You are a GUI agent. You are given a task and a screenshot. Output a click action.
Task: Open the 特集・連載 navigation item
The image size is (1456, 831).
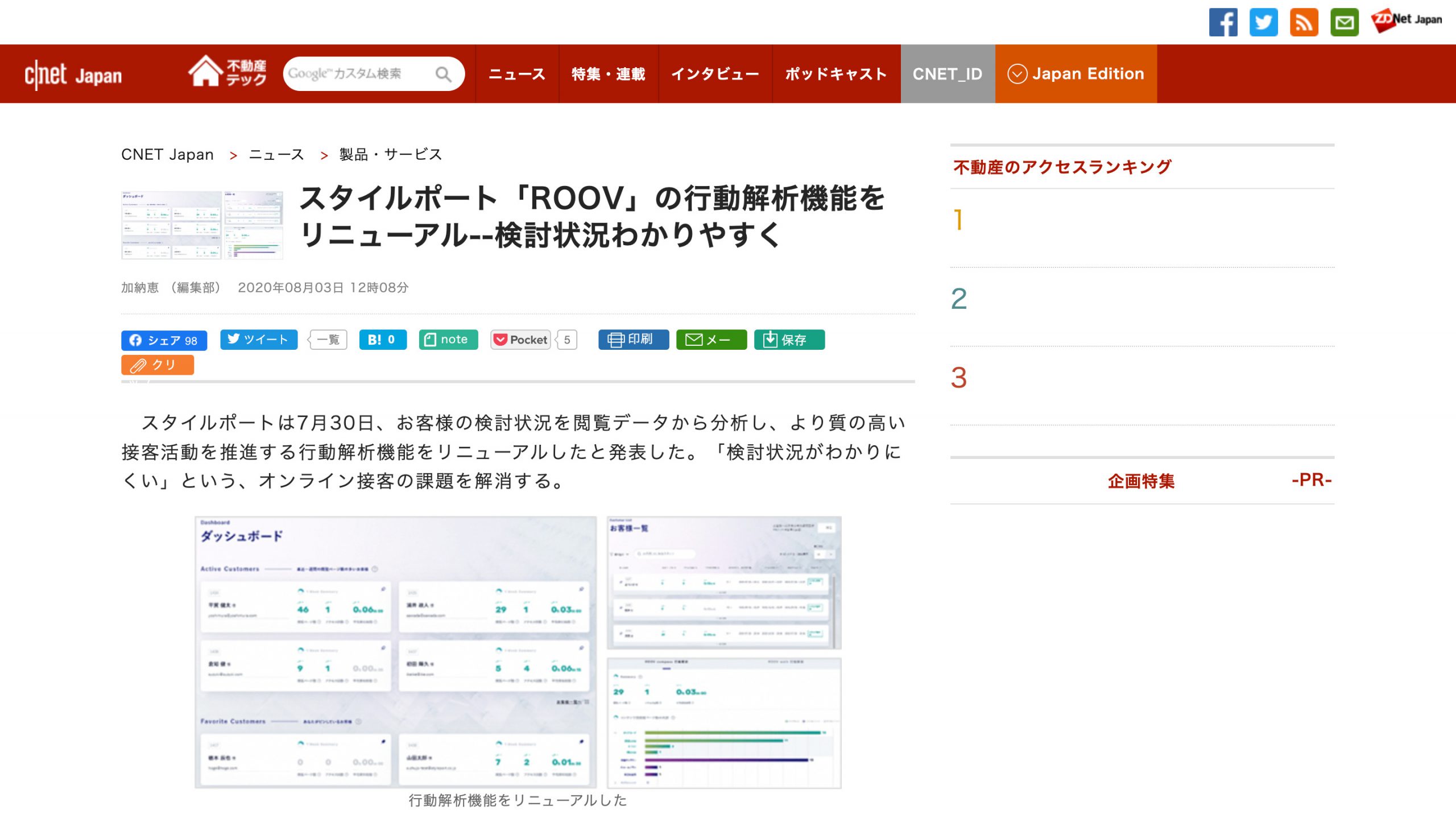608,74
